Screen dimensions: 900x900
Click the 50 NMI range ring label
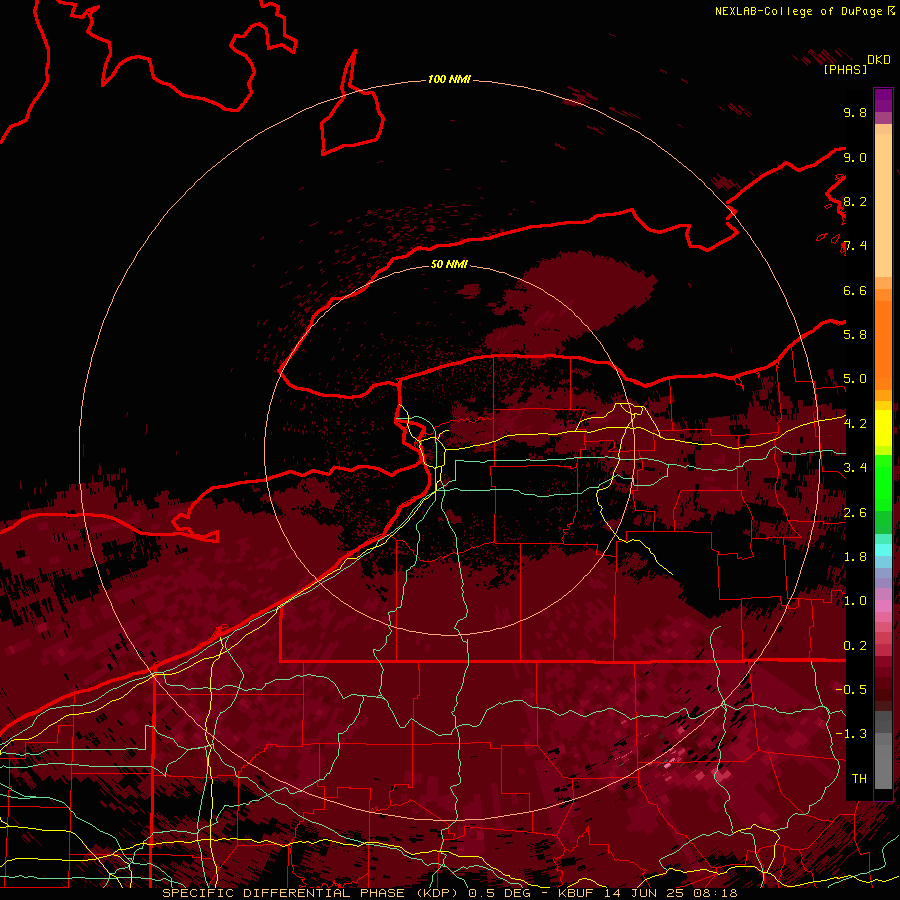pos(449,264)
